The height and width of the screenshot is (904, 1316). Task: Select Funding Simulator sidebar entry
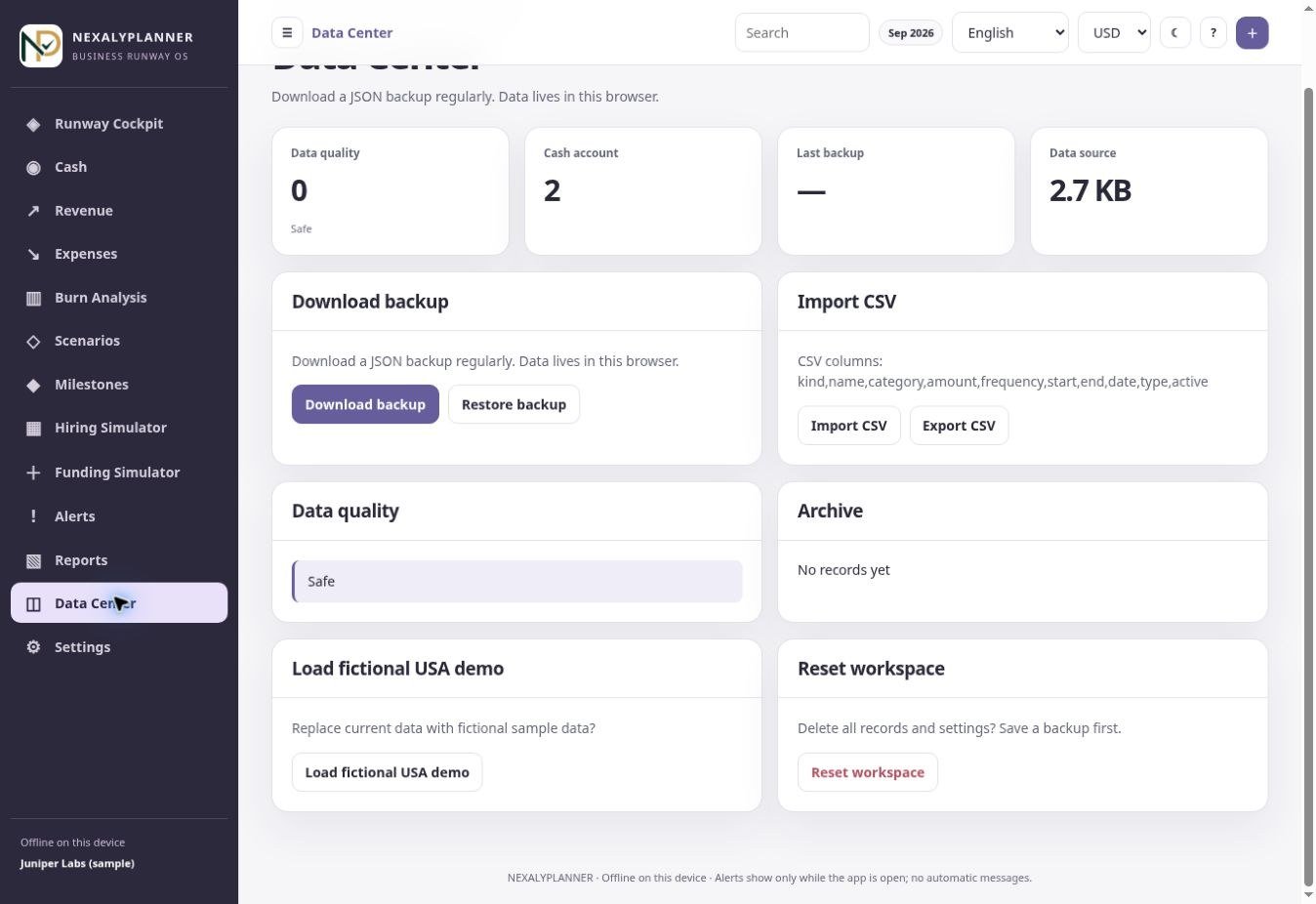click(x=119, y=473)
